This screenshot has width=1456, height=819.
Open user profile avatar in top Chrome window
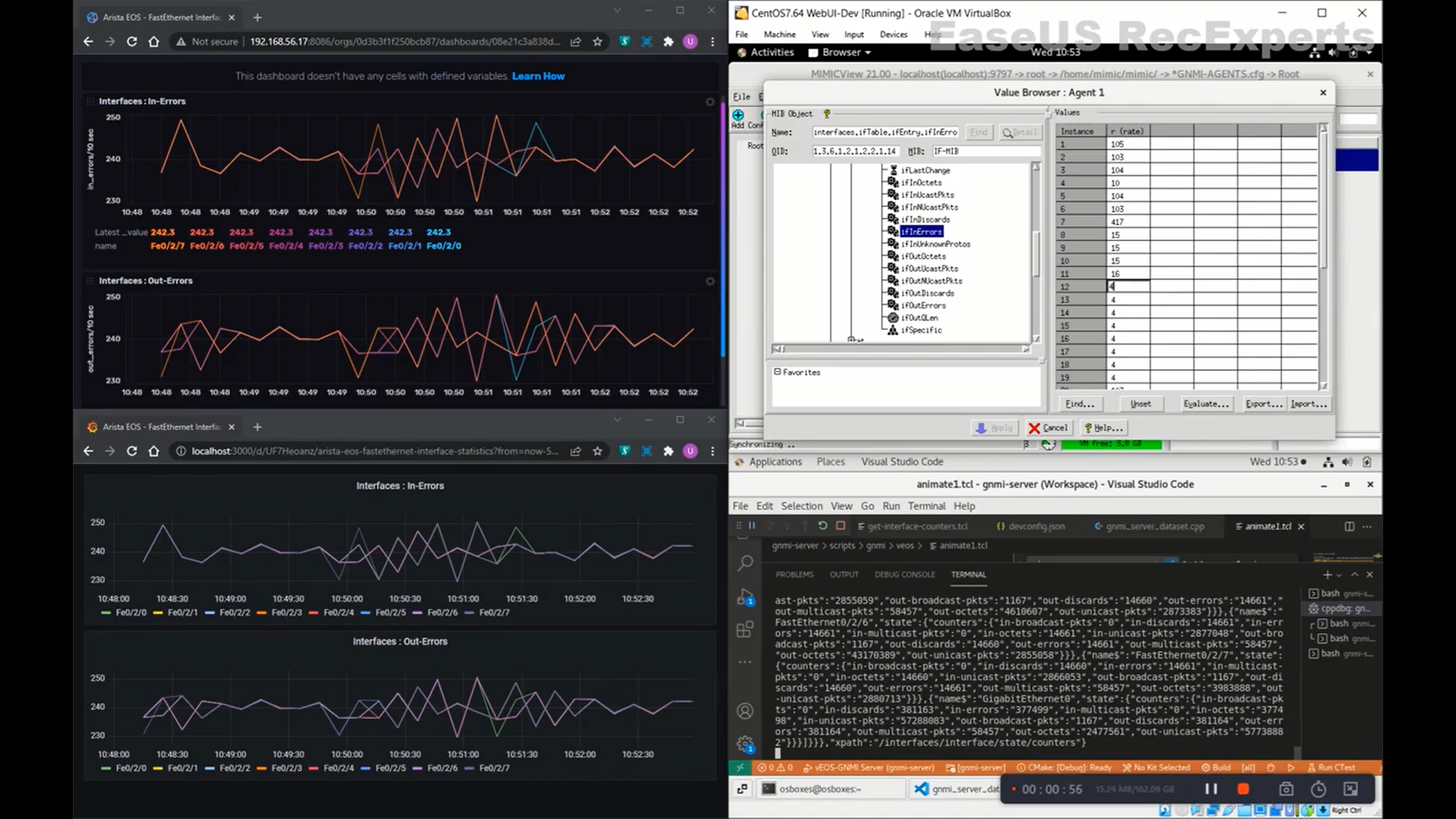pyautogui.click(x=690, y=42)
